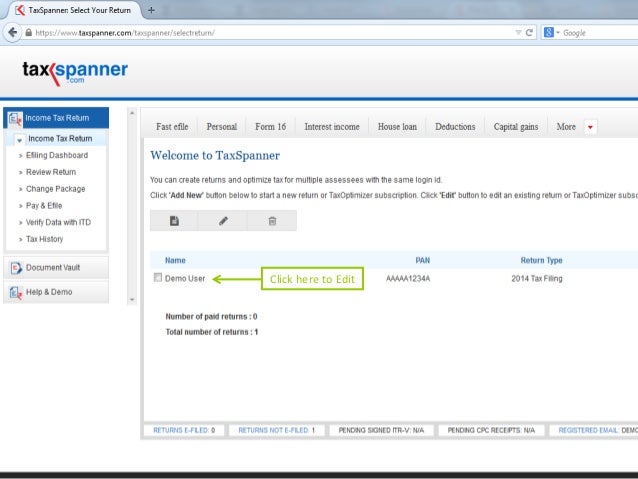Click the PAN column header

tap(422, 260)
